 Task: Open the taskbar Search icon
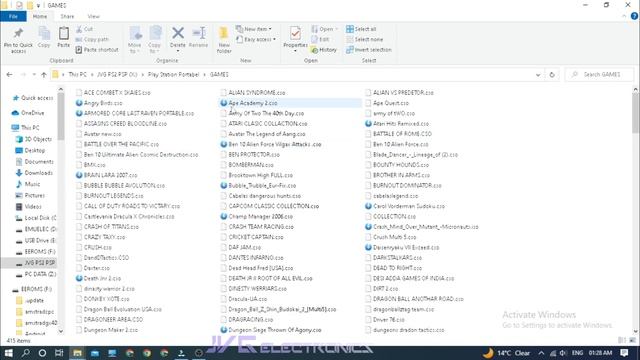coord(25,353)
